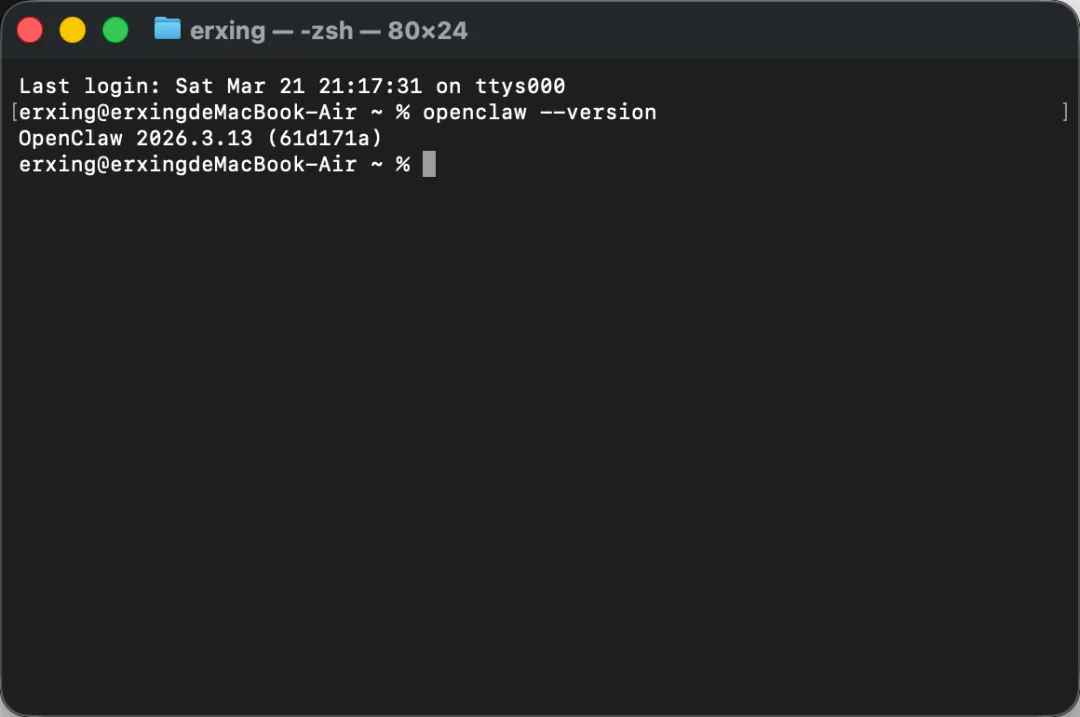Click the window title 'erxing — -zsh — 80×24'
This screenshot has height=717, width=1080.
pyautogui.click(x=329, y=30)
